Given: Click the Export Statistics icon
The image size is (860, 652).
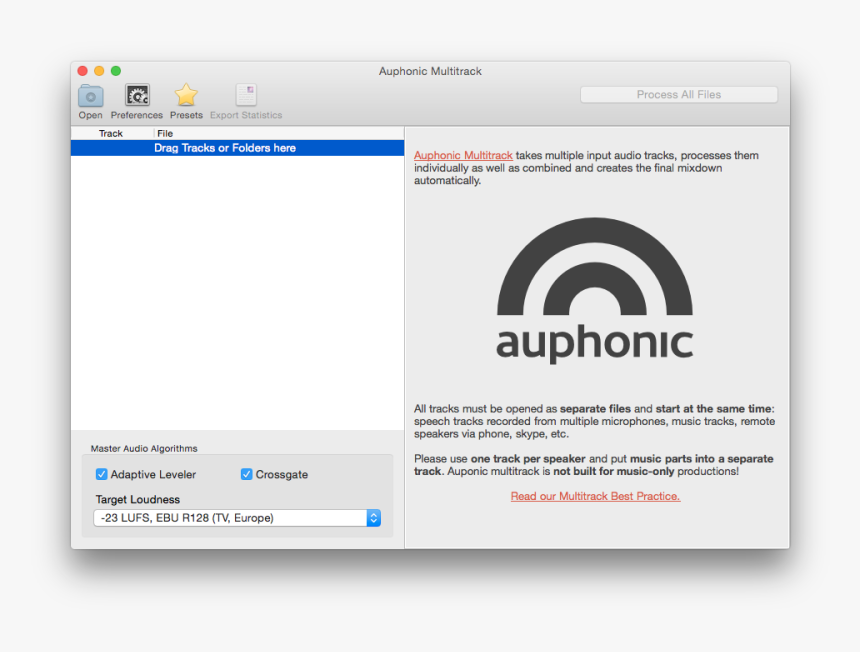Looking at the screenshot, I should [x=245, y=97].
